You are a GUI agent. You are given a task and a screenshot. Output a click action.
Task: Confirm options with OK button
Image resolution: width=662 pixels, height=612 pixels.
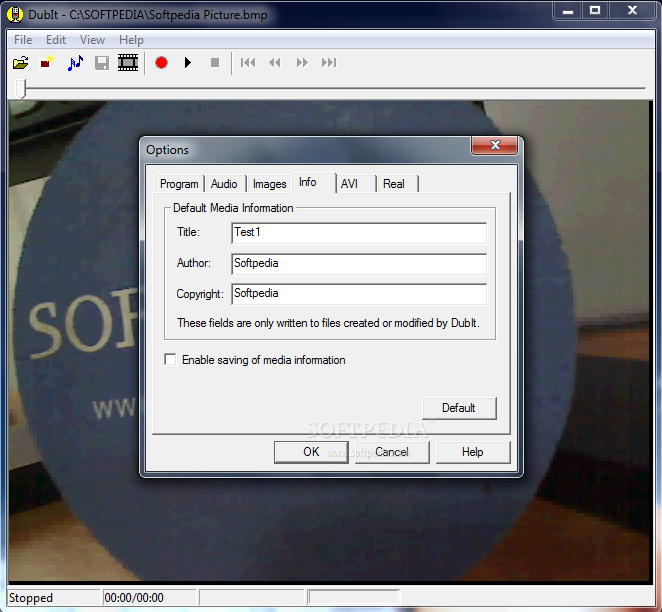pyautogui.click(x=311, y=452)
